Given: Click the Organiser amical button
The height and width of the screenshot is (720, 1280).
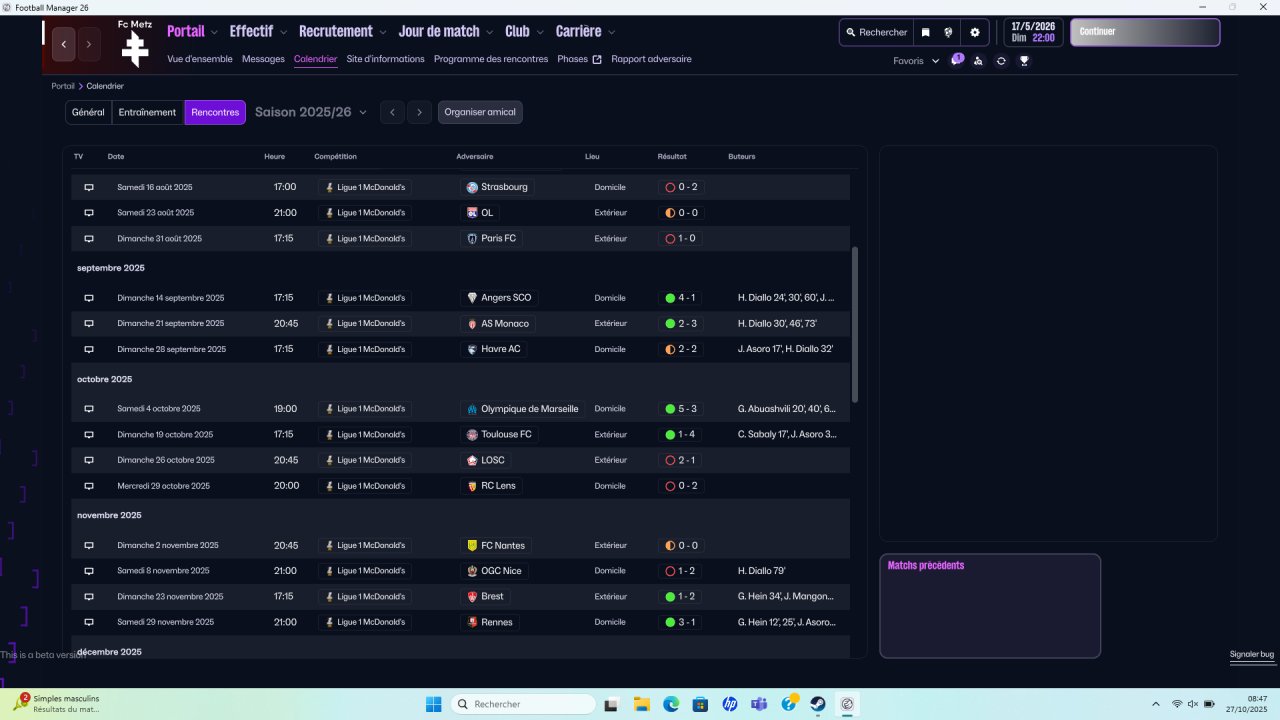Looking at the screenshot, I should tap(480, 112).
